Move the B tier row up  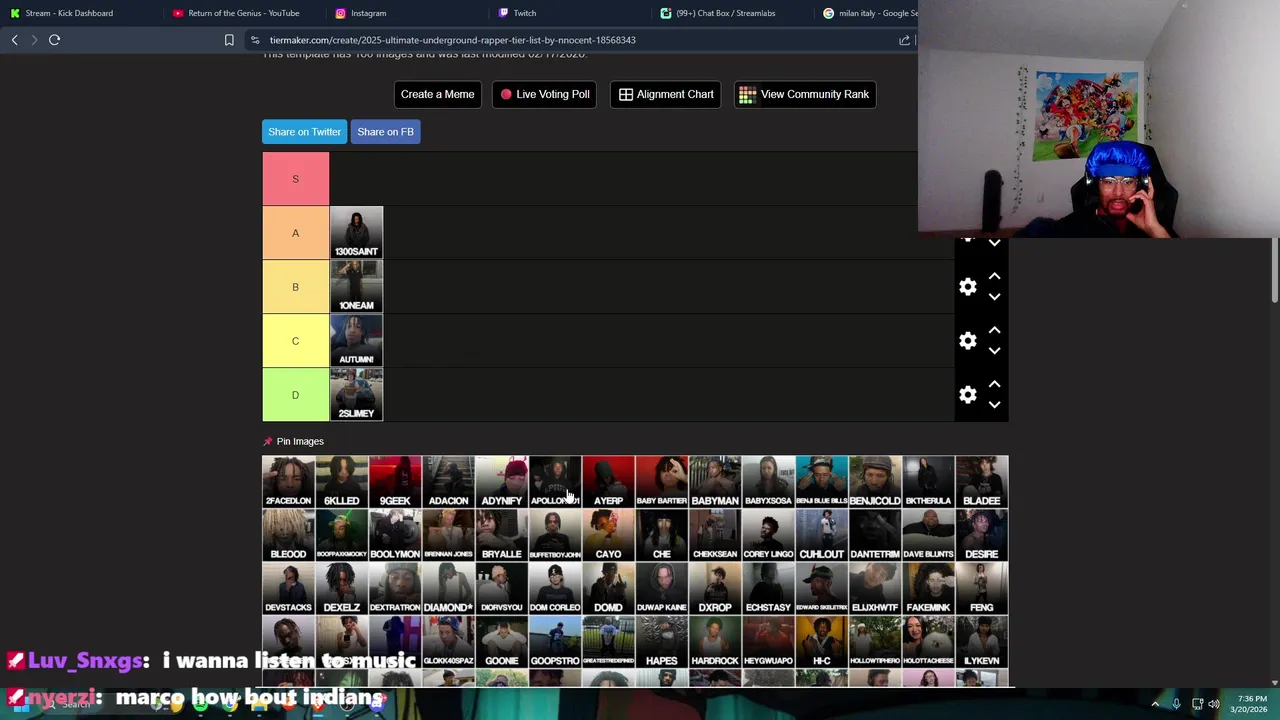[994, 277]
